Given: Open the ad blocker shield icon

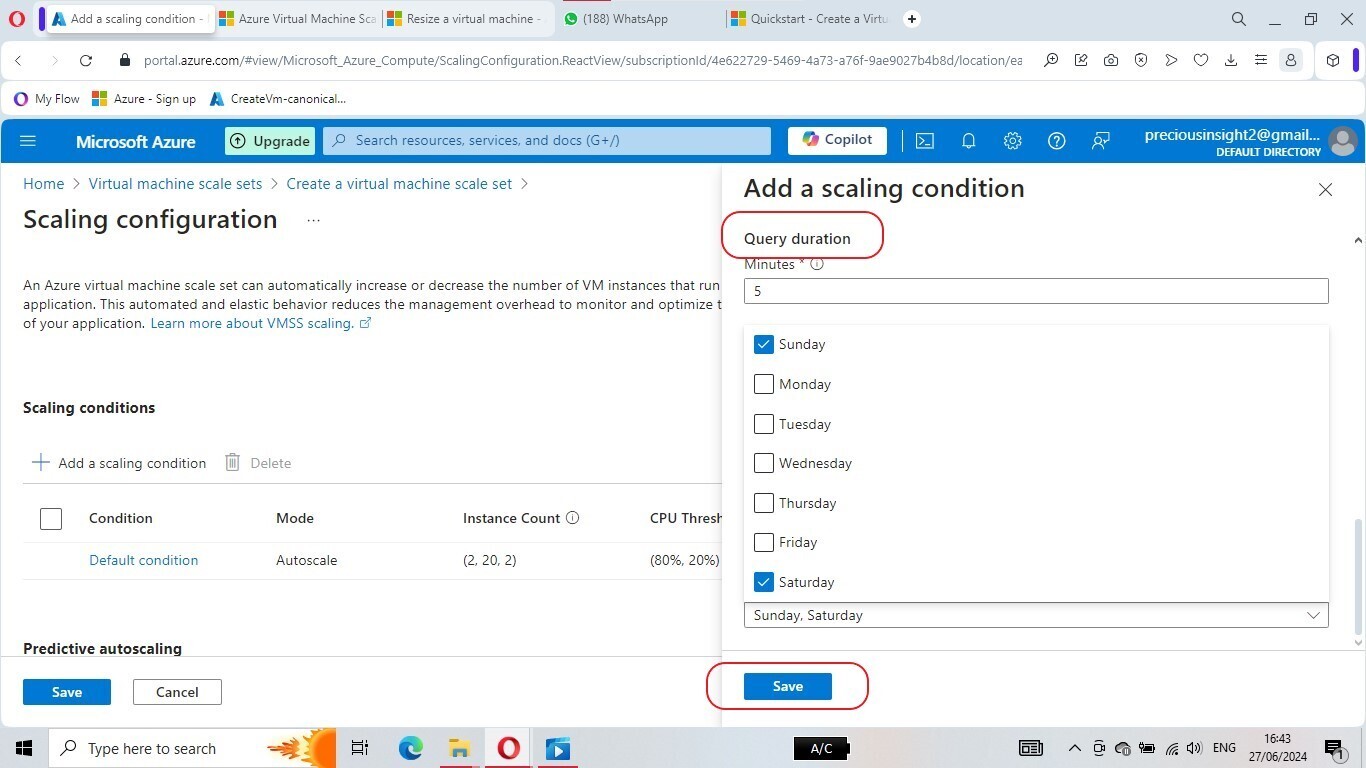Looking at the screenshot, I should (1141, 60).
